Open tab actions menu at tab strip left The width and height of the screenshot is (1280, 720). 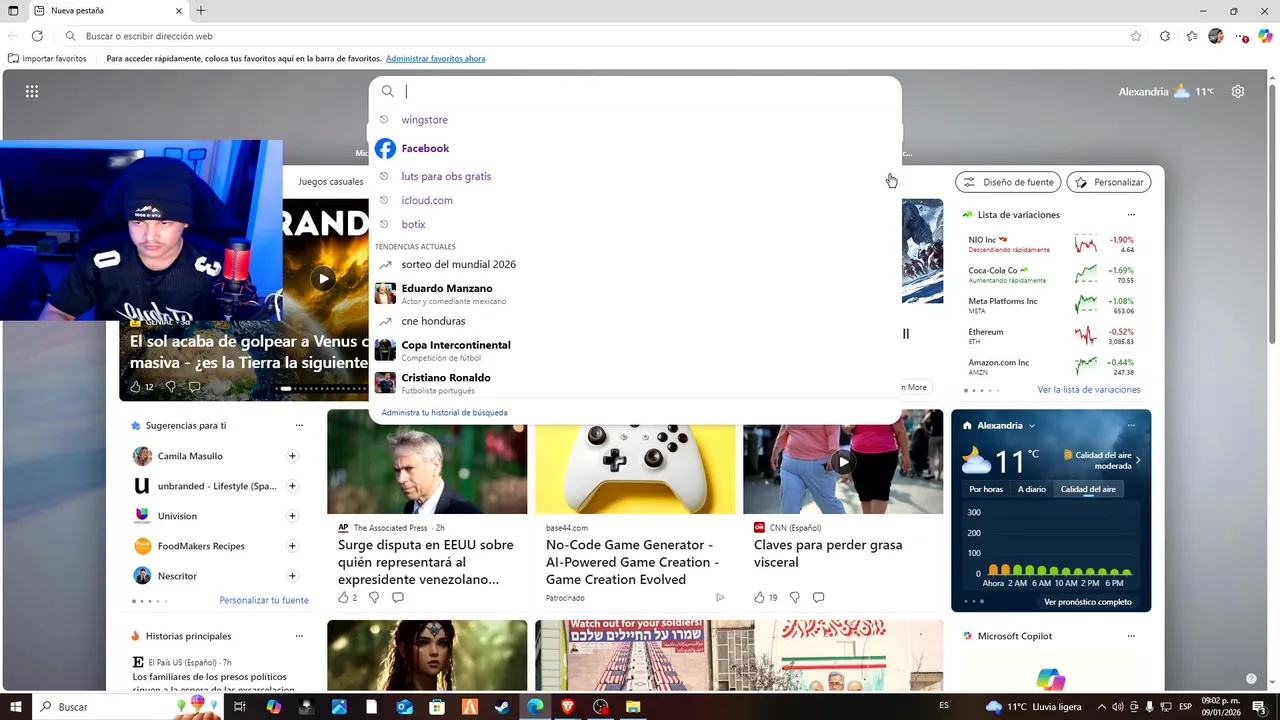point(14,11)
